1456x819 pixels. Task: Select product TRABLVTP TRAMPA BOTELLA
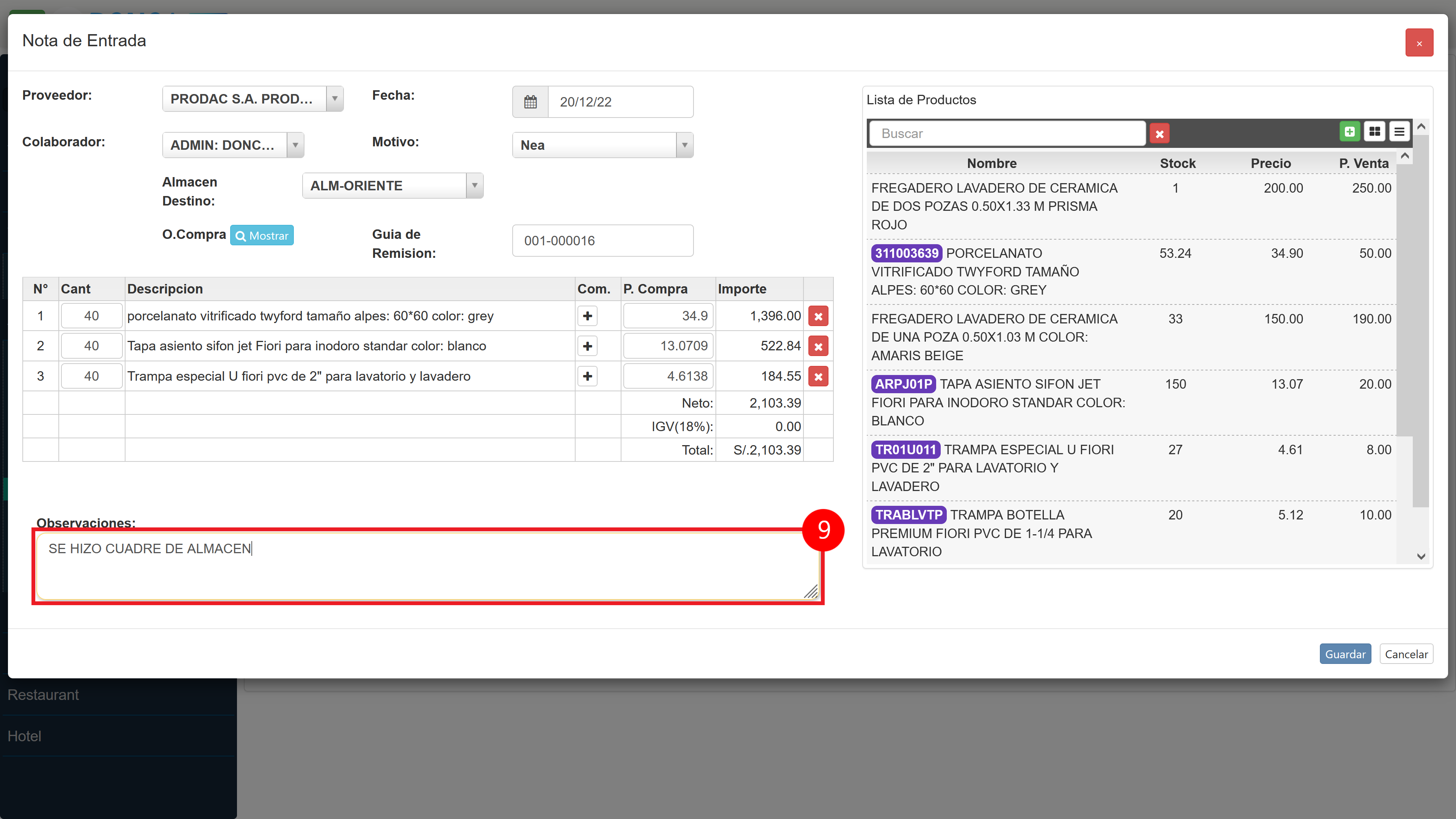[x=1131, y=533]
